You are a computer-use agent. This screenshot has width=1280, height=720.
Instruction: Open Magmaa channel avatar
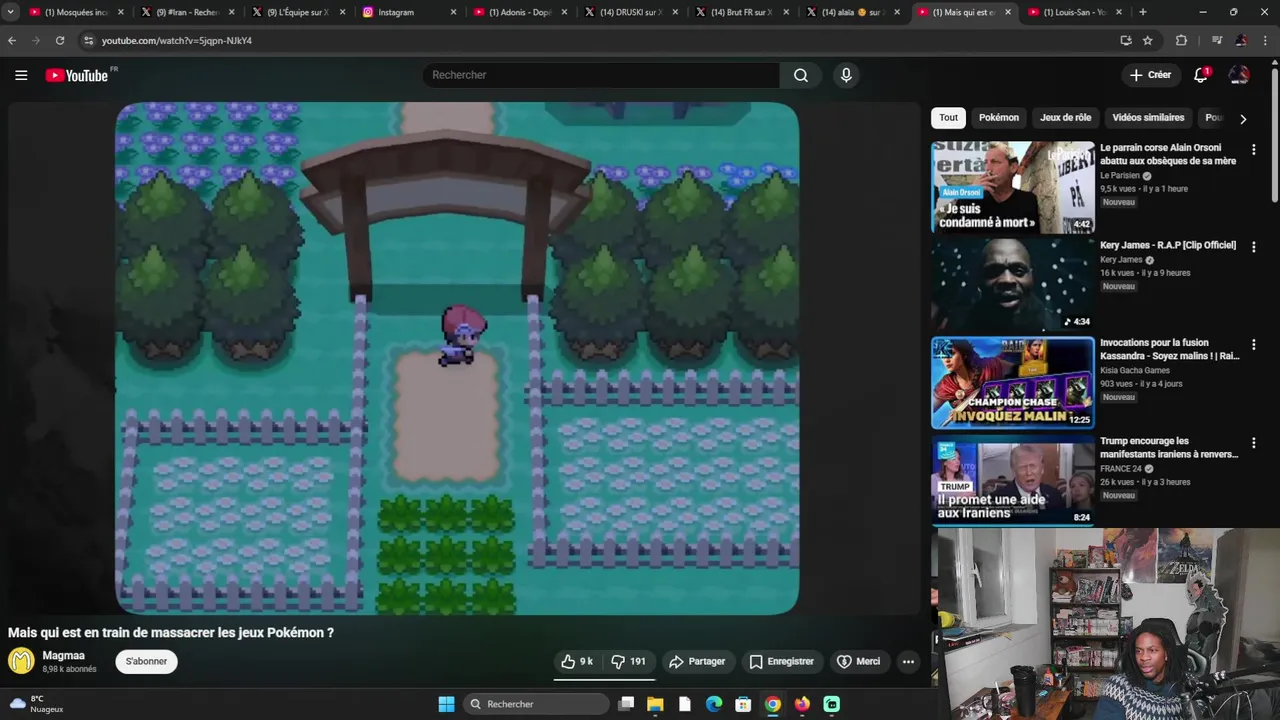tap(21, 661)
